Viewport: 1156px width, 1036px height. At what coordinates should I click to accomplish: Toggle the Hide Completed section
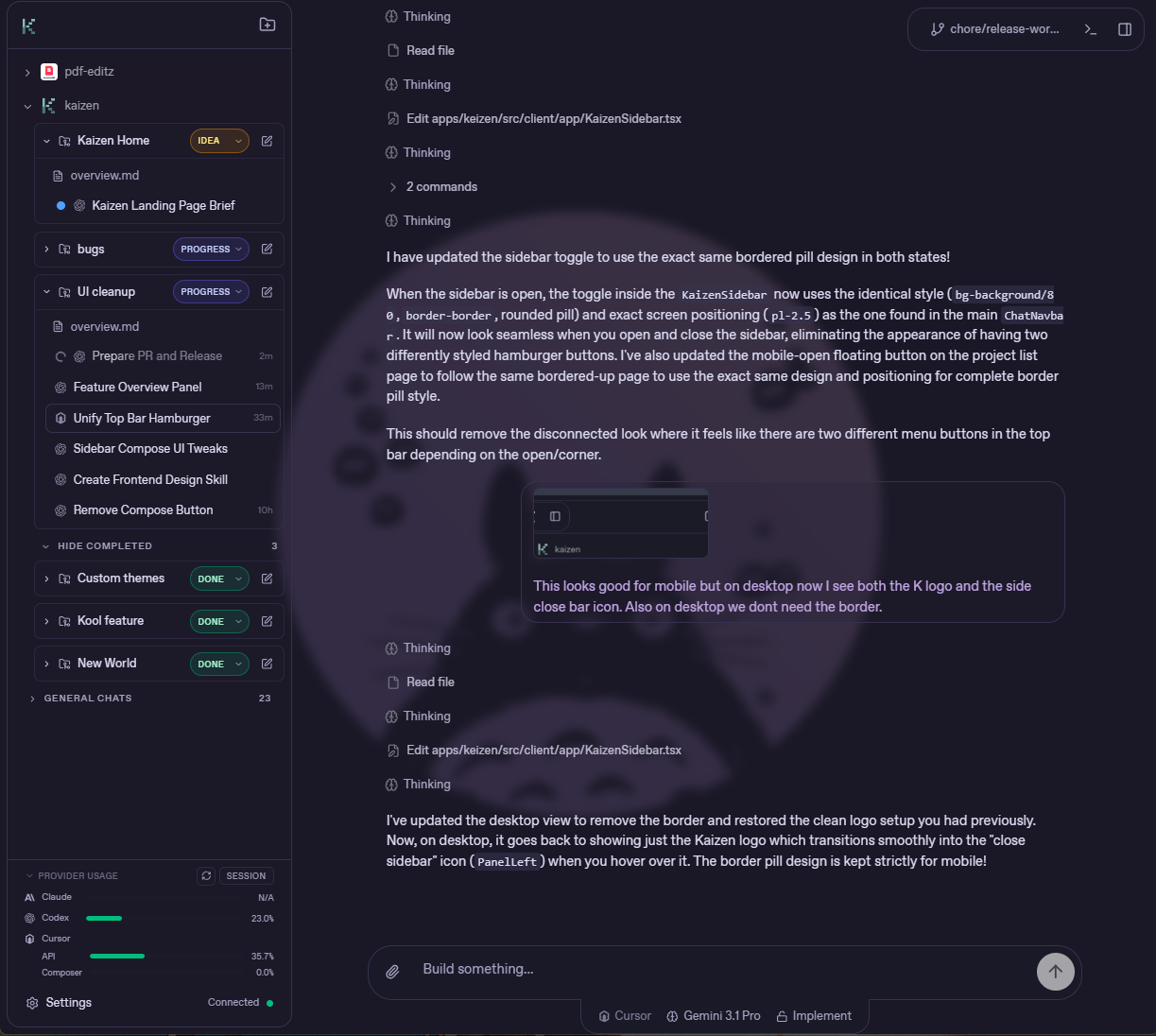coord(97,545)
